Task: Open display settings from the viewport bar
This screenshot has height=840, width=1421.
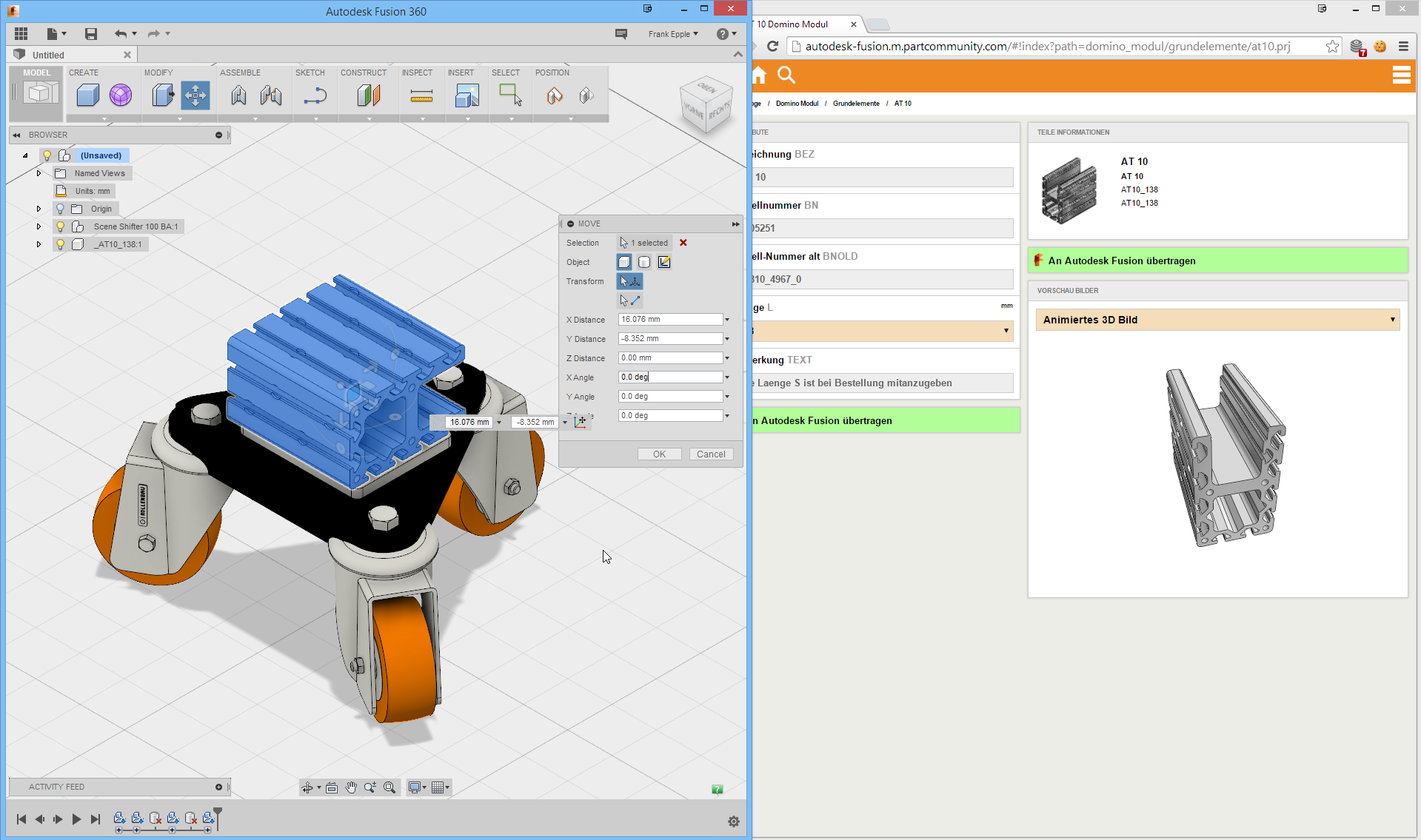Action: point(415,787)
